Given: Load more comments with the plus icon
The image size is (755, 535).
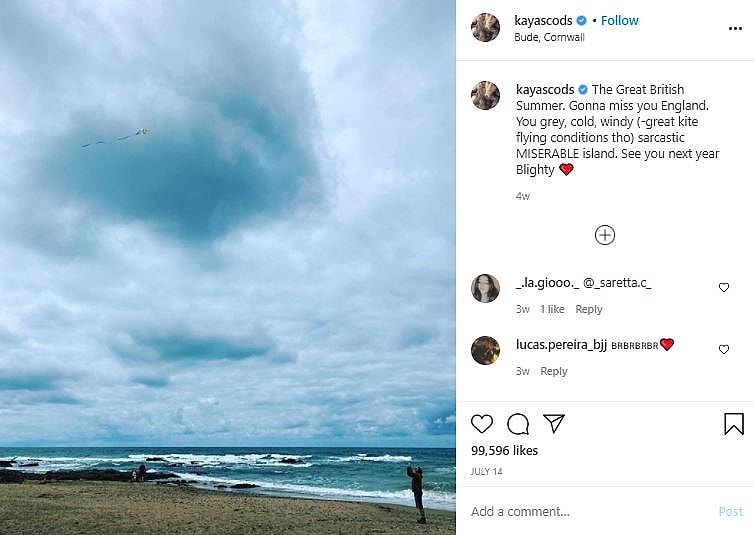Looking at the screenshot, I should 605,235.
